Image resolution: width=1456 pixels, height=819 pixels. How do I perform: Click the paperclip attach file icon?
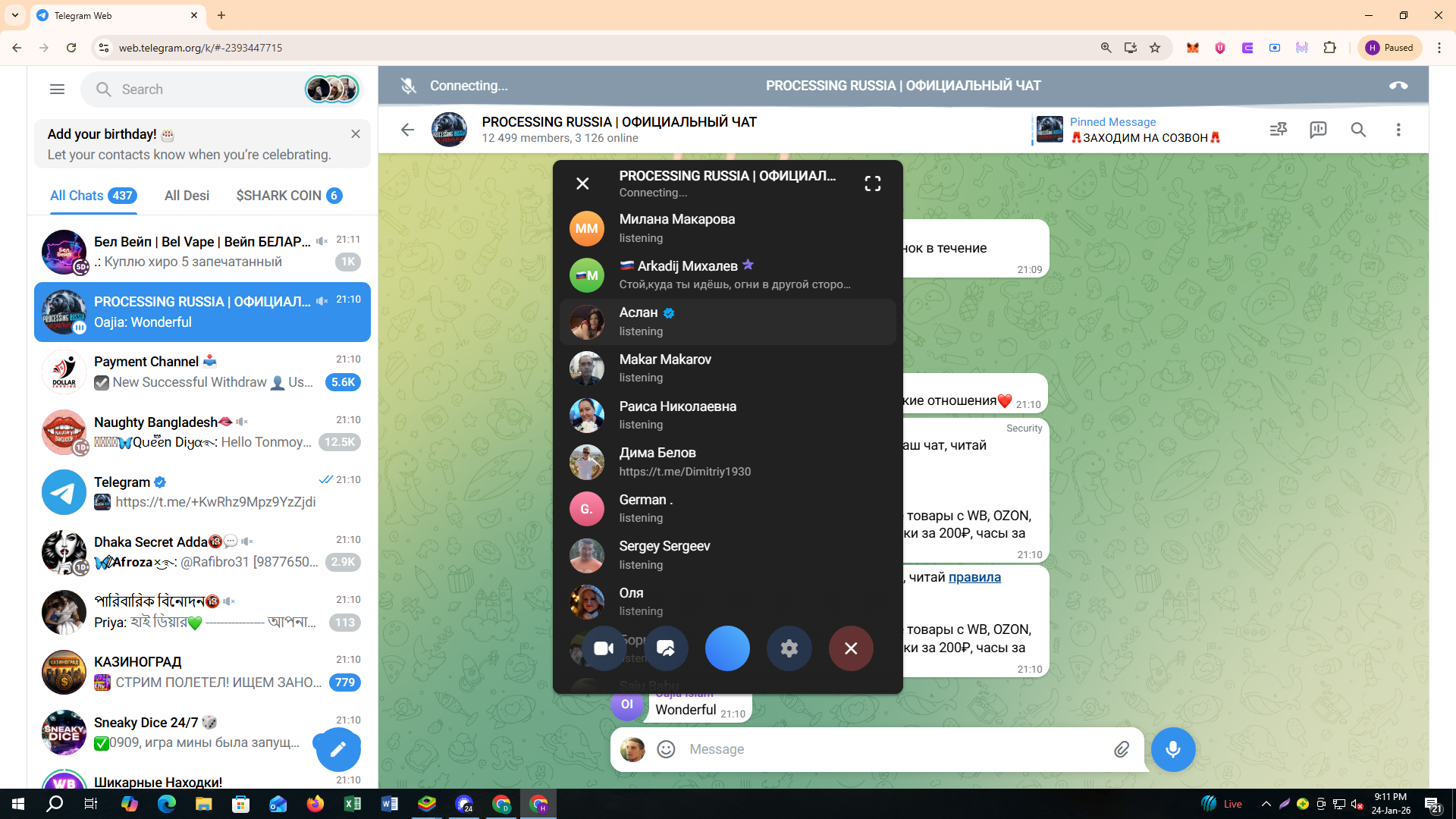[1121, 749]
